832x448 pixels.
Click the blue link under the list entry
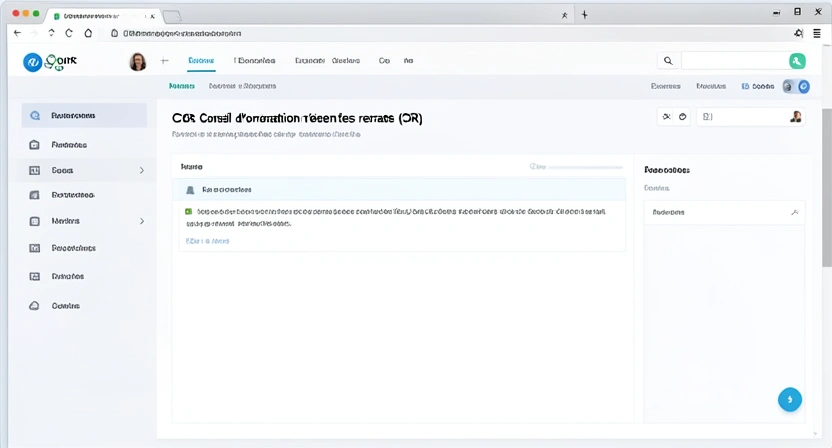[208, 241]
